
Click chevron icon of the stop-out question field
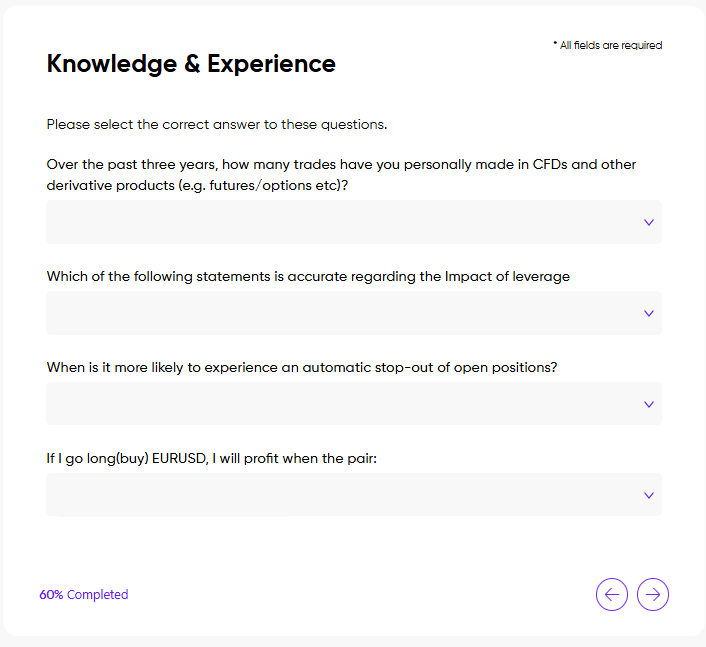(648, 404)
